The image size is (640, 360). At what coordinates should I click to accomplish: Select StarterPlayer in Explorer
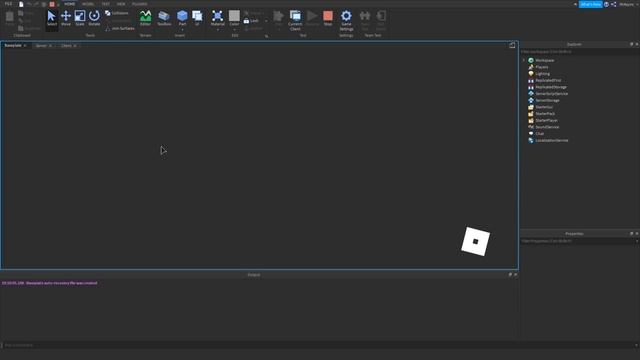click(x=547, y=120)
